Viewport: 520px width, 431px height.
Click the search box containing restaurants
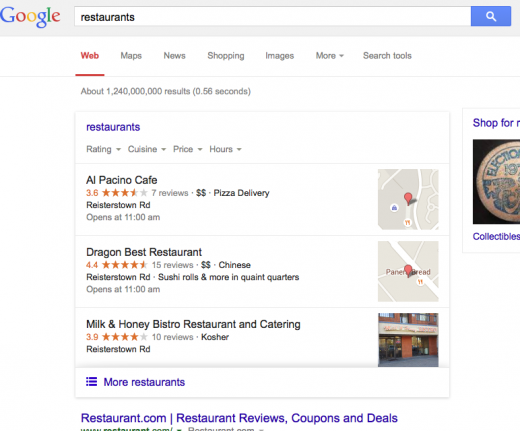273,16
